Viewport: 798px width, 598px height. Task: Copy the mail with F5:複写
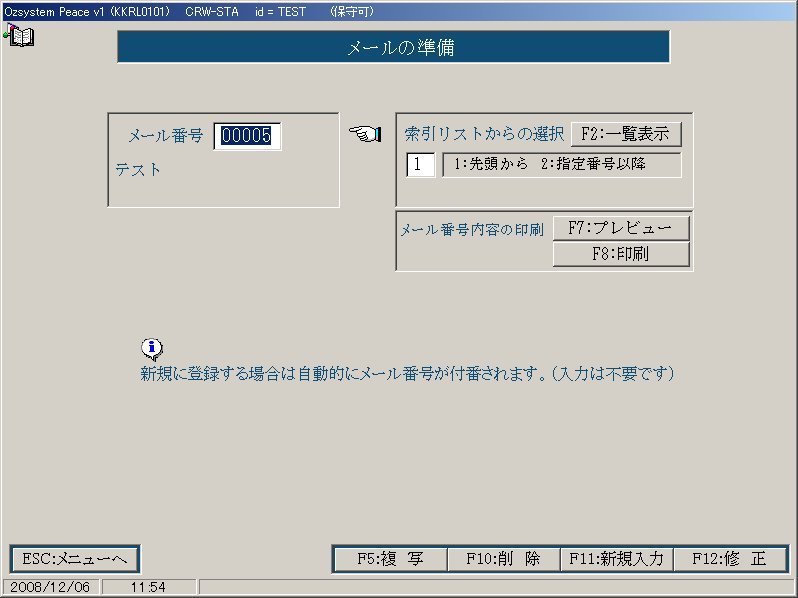pyautogui.click(x=390, y=559)
